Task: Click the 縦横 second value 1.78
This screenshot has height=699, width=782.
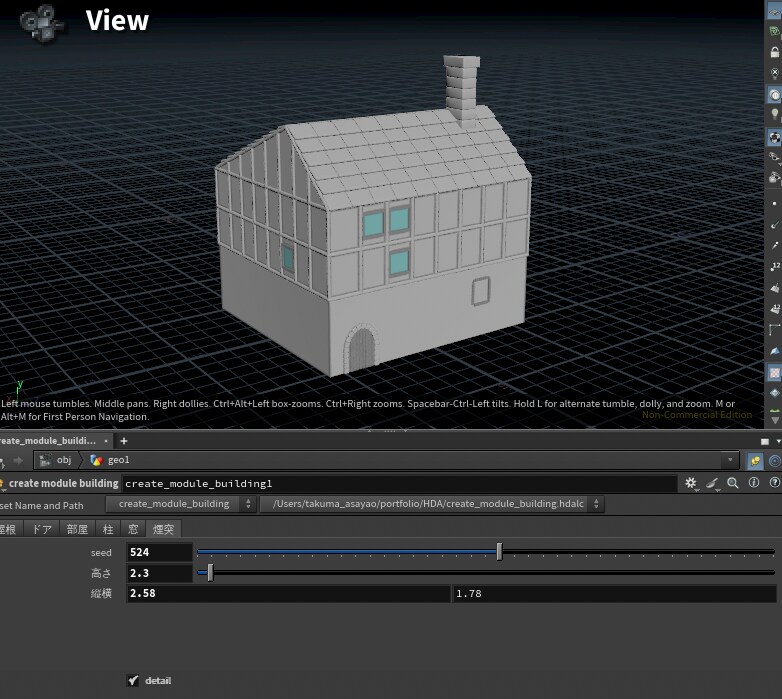Action: click(x=614, y=593)
